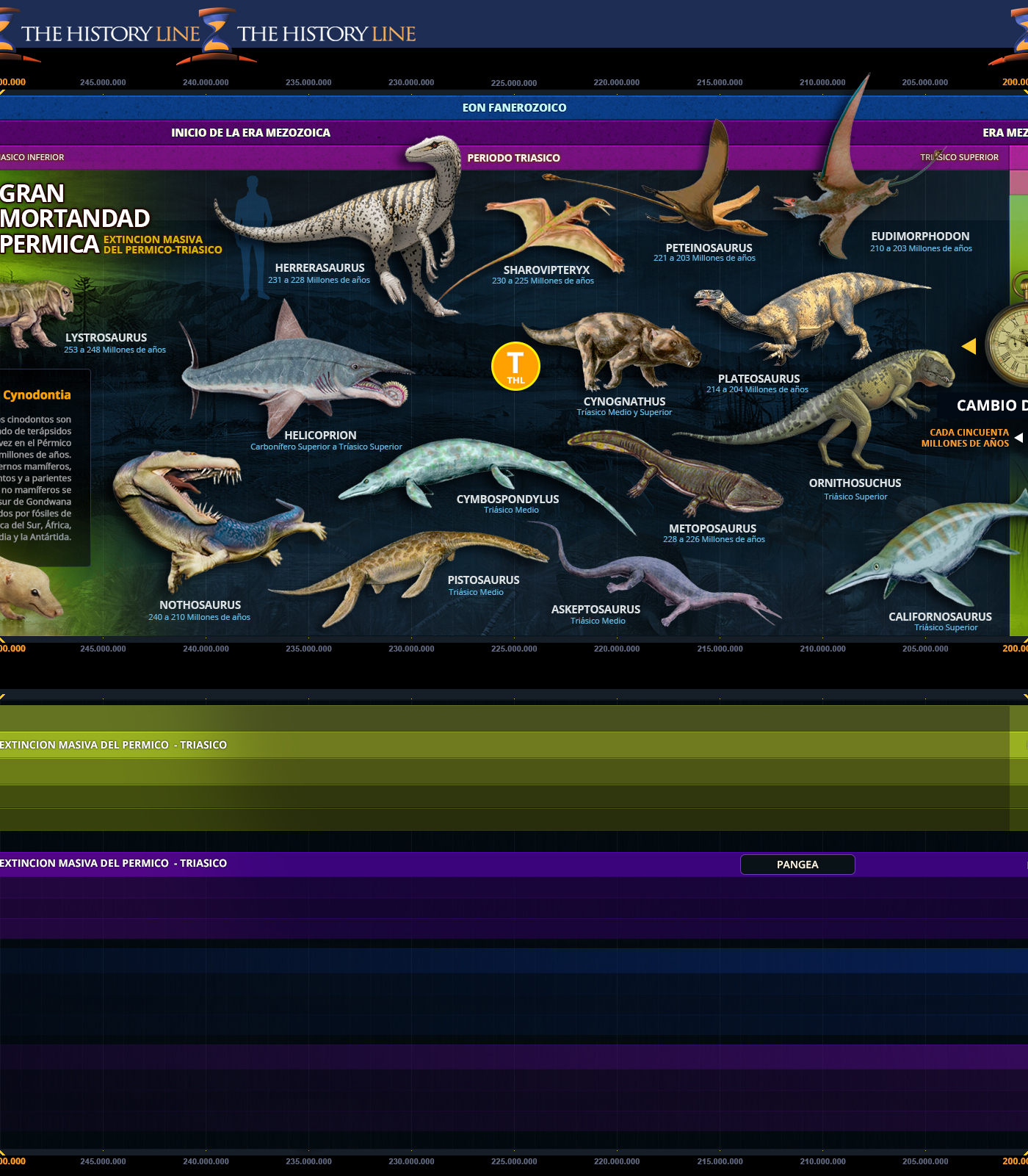1028x1176 pixels.
Task: Click EXTINCION MASIVA DEL PERMICO-TRIASICO orange subtitle
Action: tap(163, 245)
